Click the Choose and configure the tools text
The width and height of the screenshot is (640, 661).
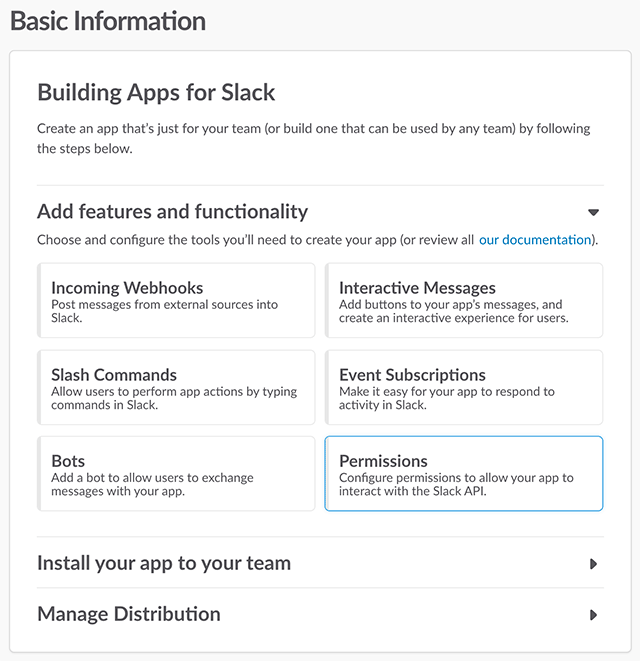[255, 239]
